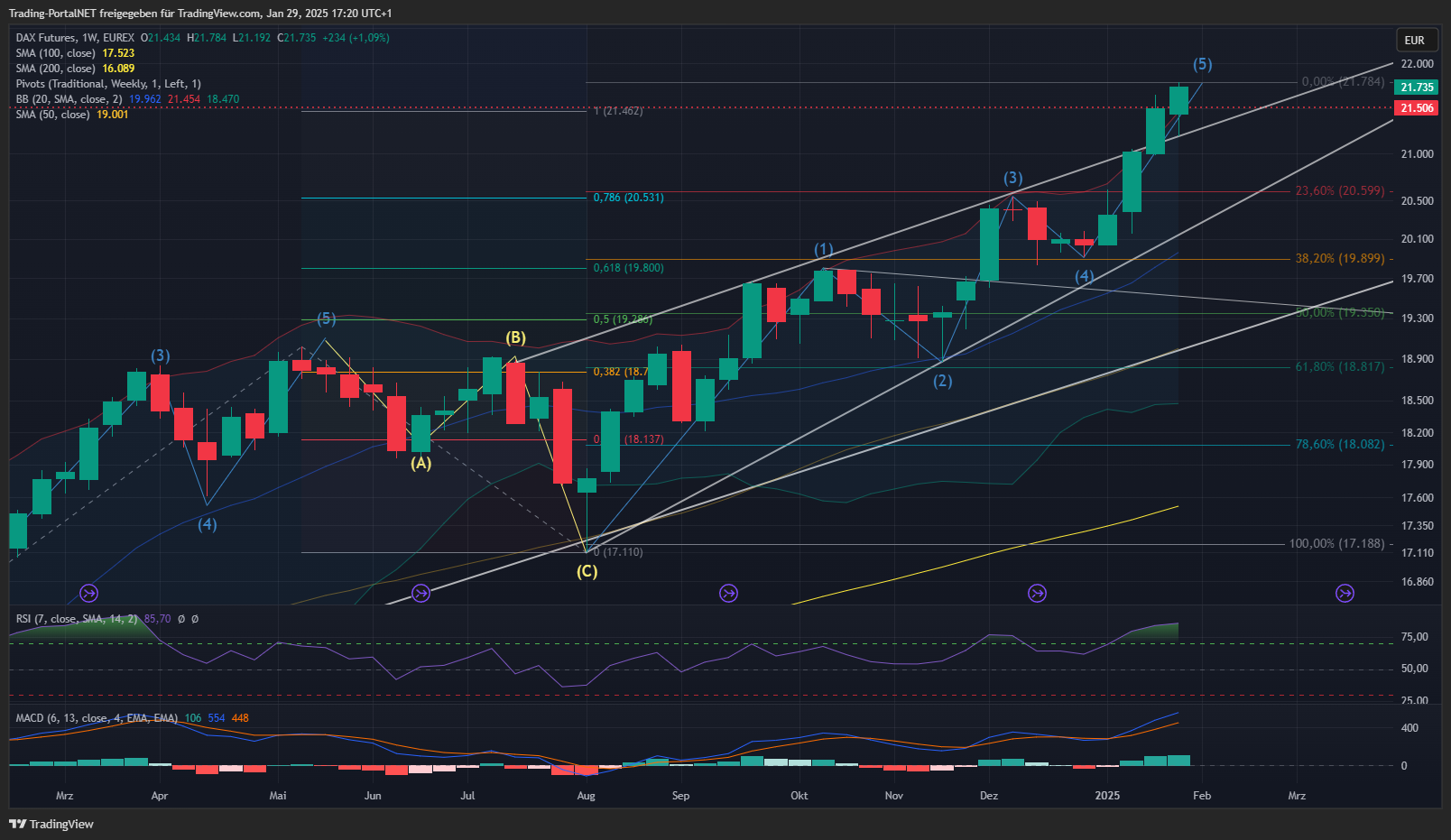
Task: Select the DAX Futures, 1W, EUREX legend
Action: point(75,38)
